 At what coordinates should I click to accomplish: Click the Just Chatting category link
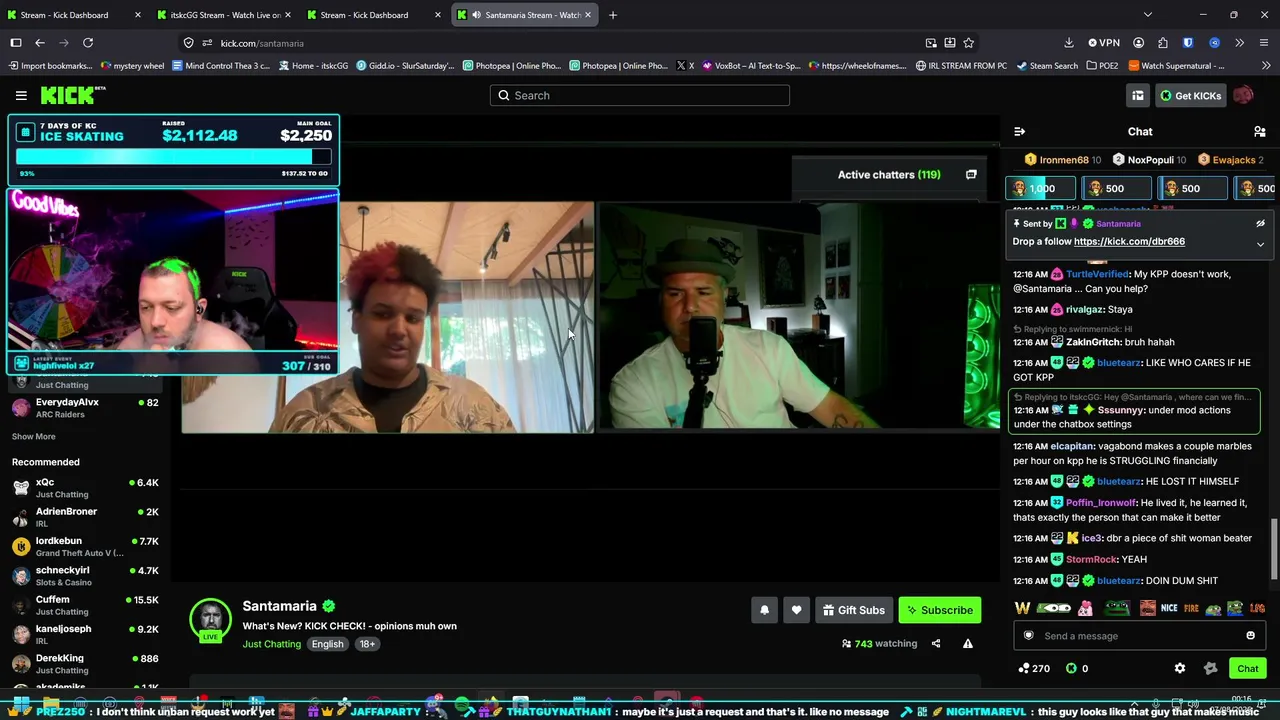(x=271, y=644)
